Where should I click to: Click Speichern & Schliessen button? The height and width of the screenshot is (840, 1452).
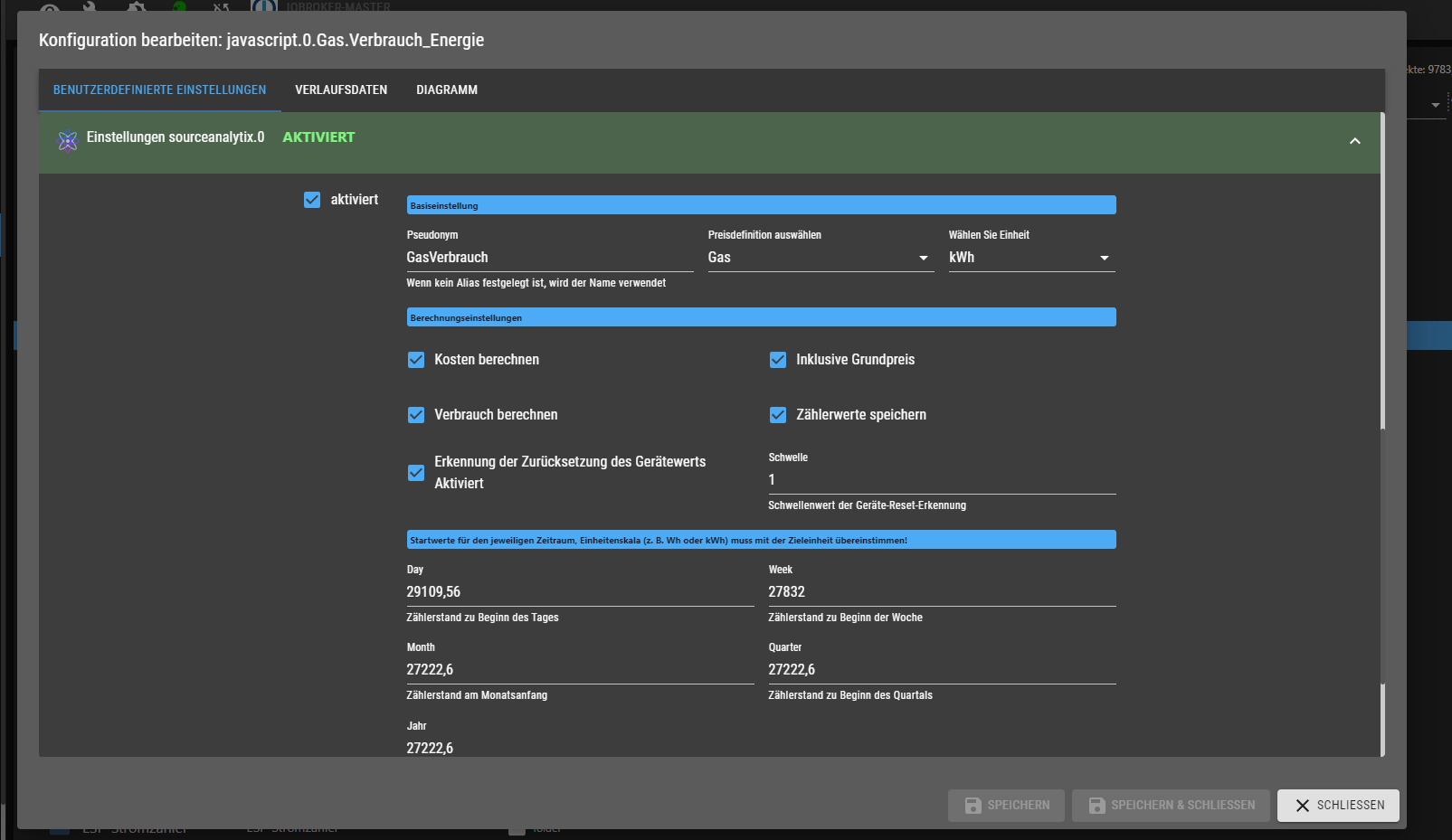point(1171,806)
